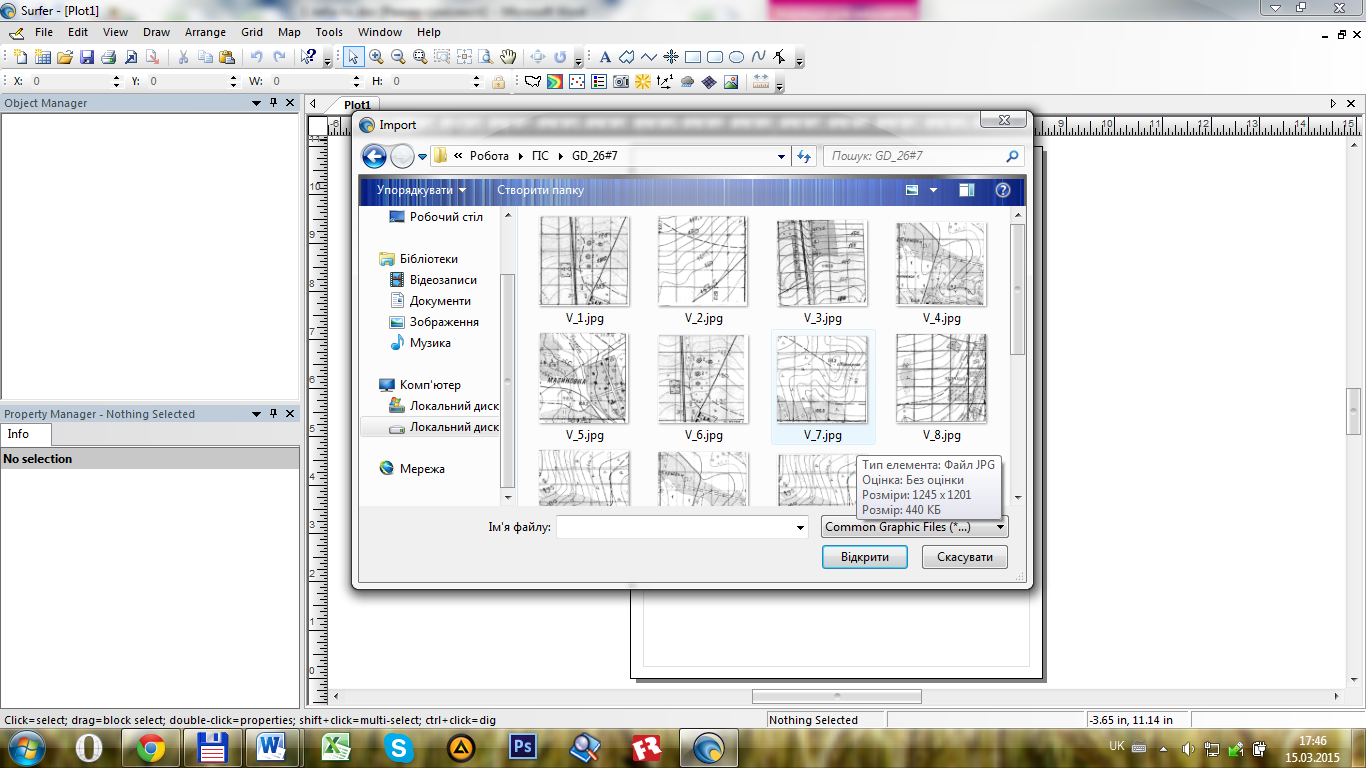
Task: Select the Spline polyline tool
Action: pos(758,57)
